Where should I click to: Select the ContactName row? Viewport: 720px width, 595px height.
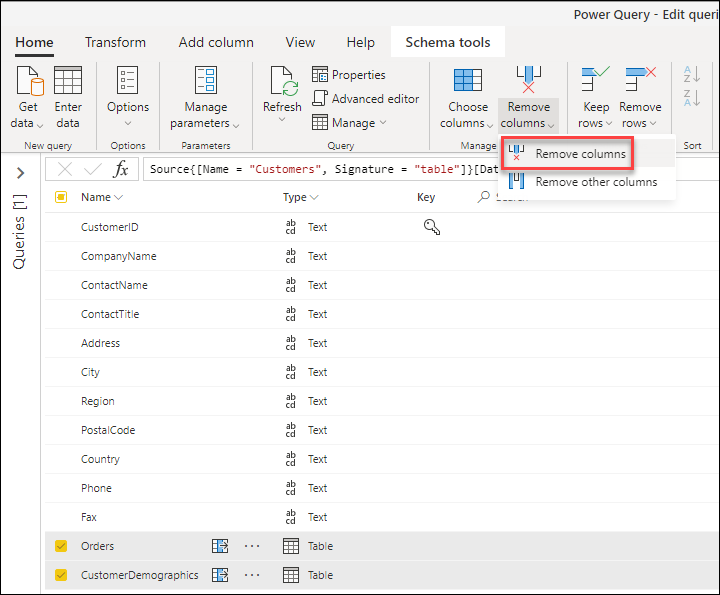(382, 285)
